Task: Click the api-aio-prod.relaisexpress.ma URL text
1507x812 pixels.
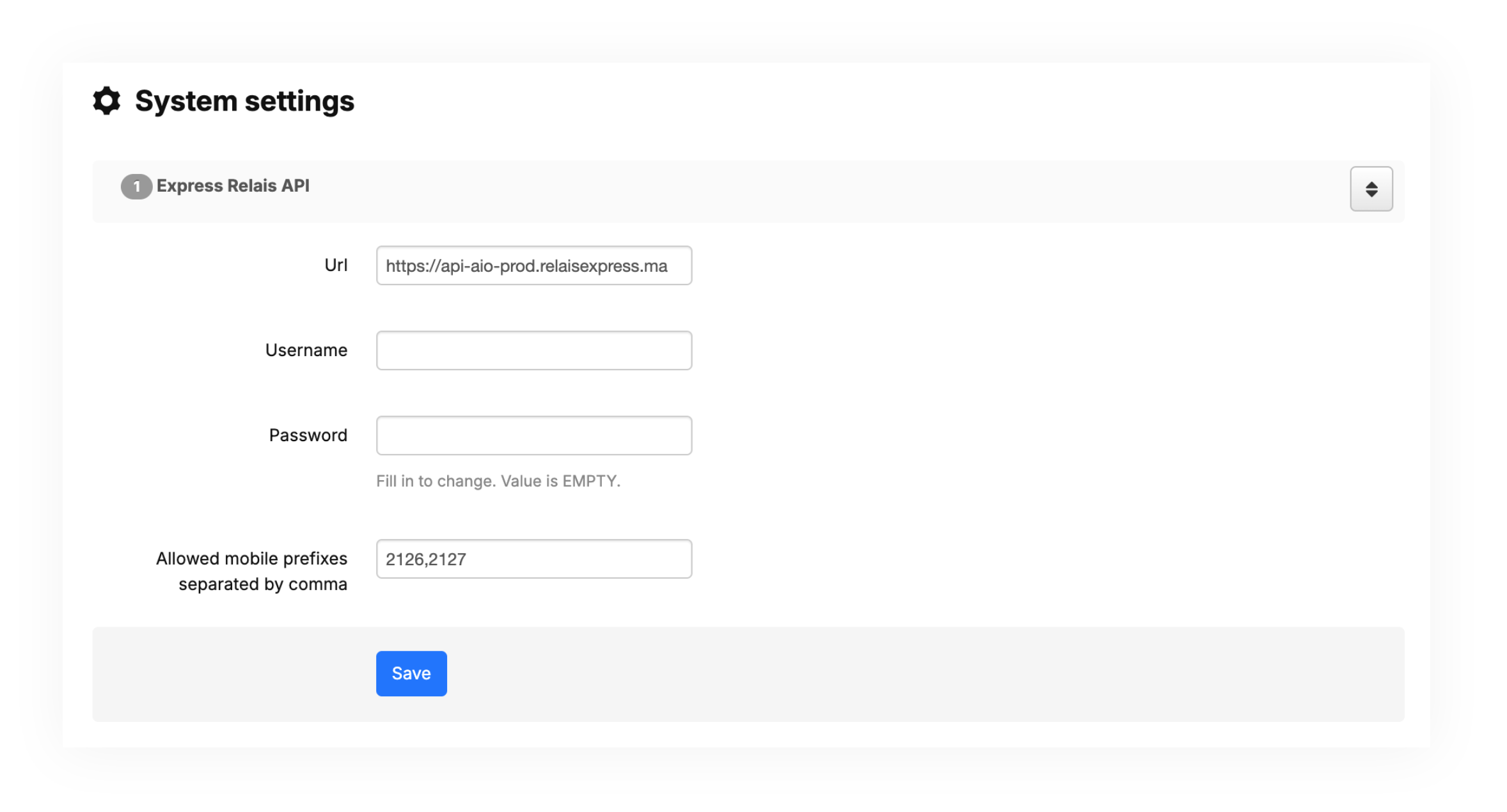Action: [x=526, y=266]
